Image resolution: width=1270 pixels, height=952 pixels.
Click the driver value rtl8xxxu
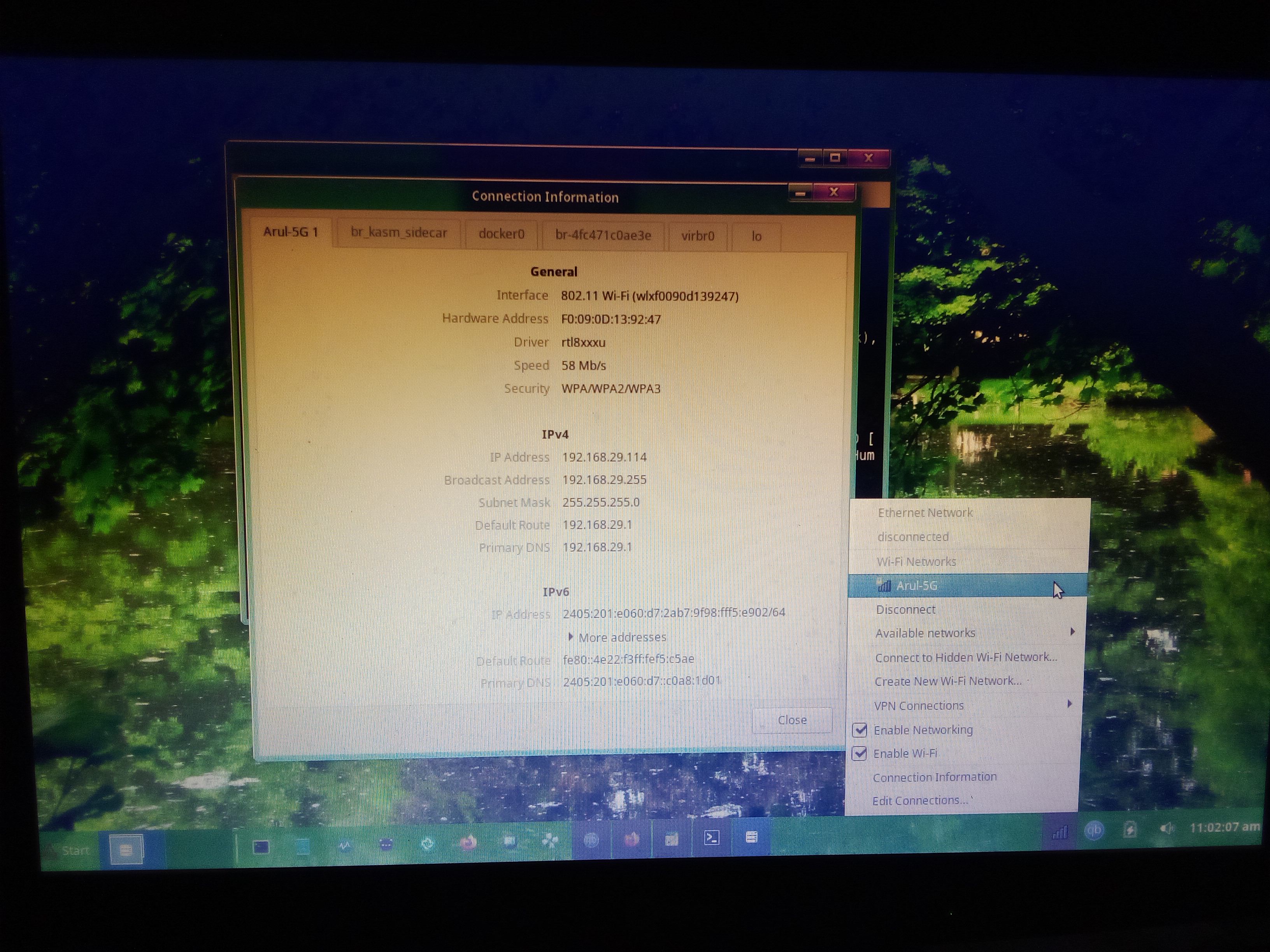click(x=583, y=343)
